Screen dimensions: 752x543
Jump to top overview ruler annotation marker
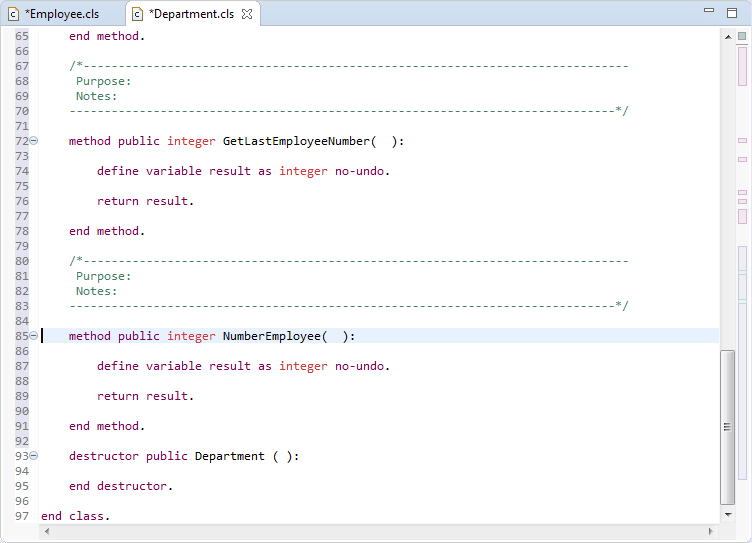click(742, 66)
